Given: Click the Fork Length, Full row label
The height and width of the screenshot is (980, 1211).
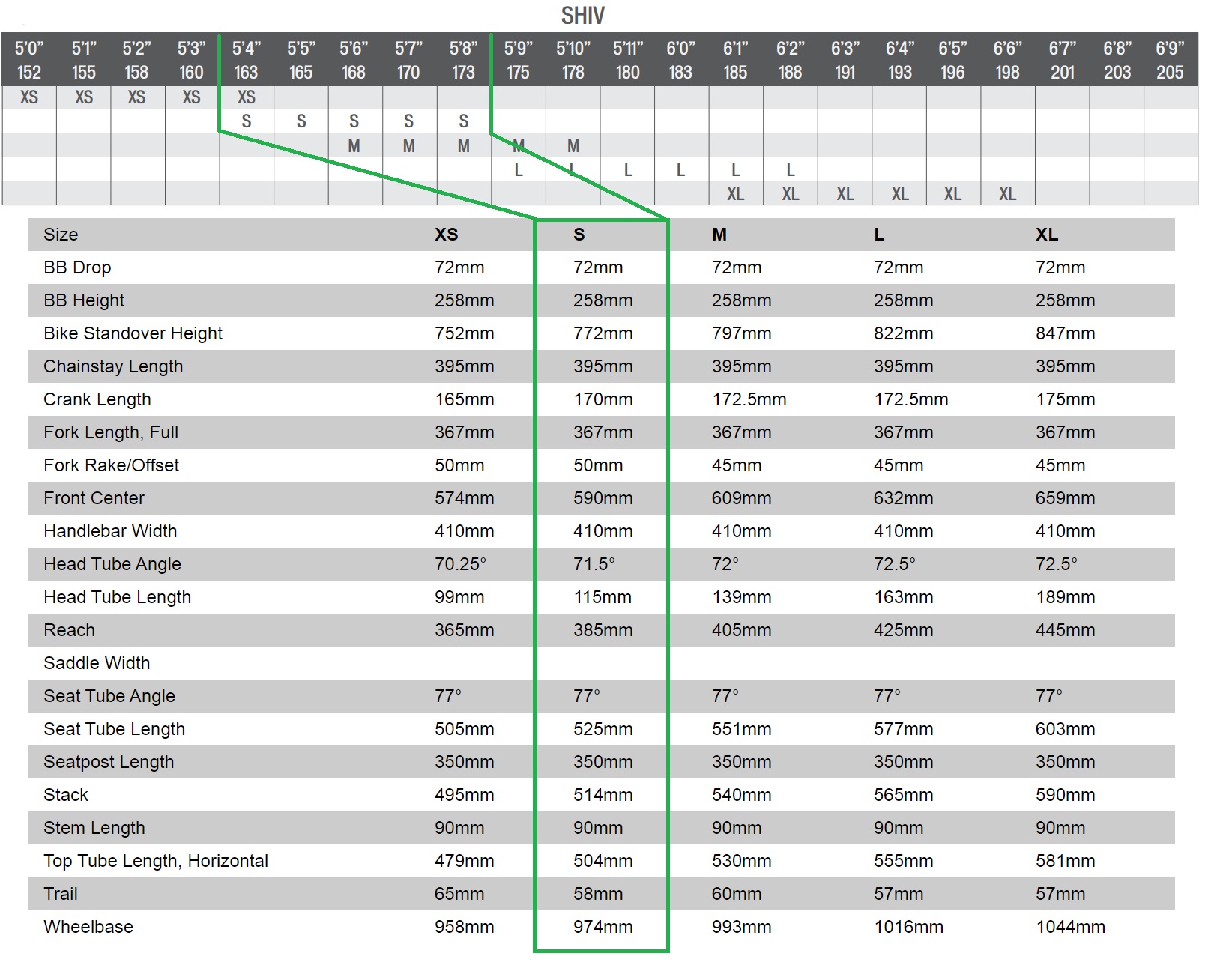Looking at the screenshot, I should tap(111, 432).
